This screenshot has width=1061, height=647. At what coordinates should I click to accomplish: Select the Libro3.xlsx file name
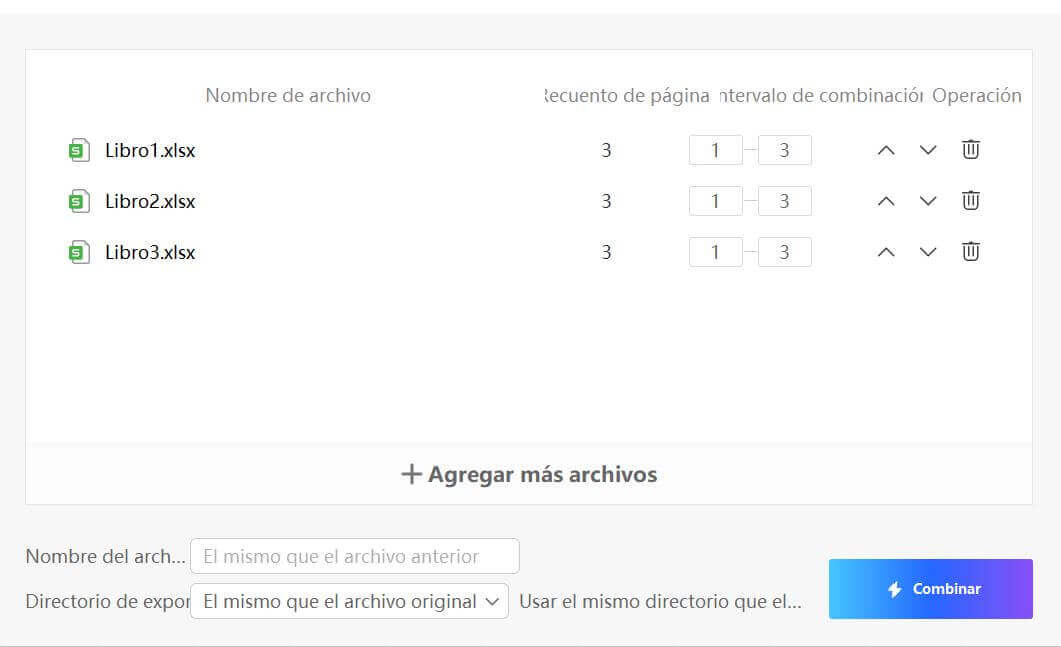[150, 252]
